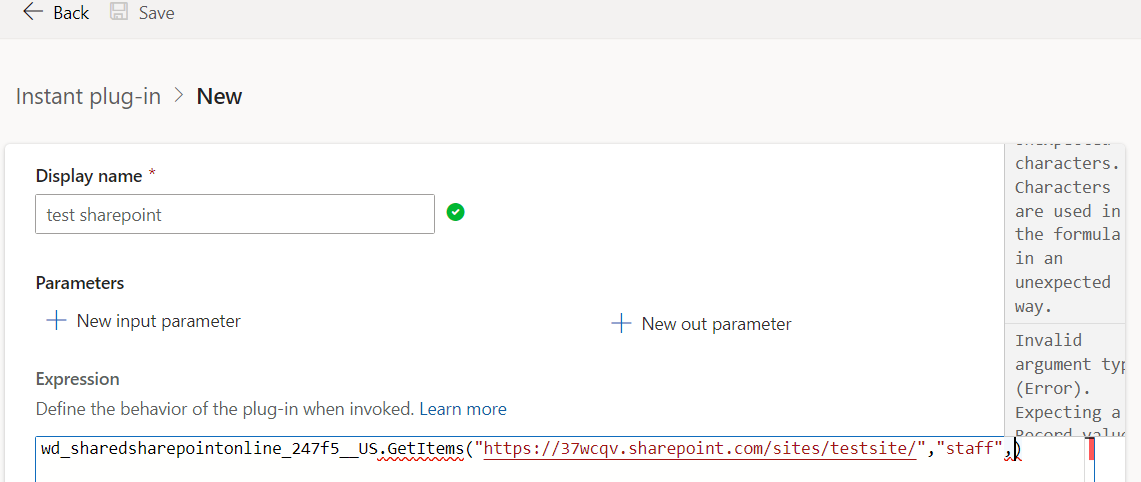
Task: Open the Instant plug-in breadcrumb
Action: 88,96
